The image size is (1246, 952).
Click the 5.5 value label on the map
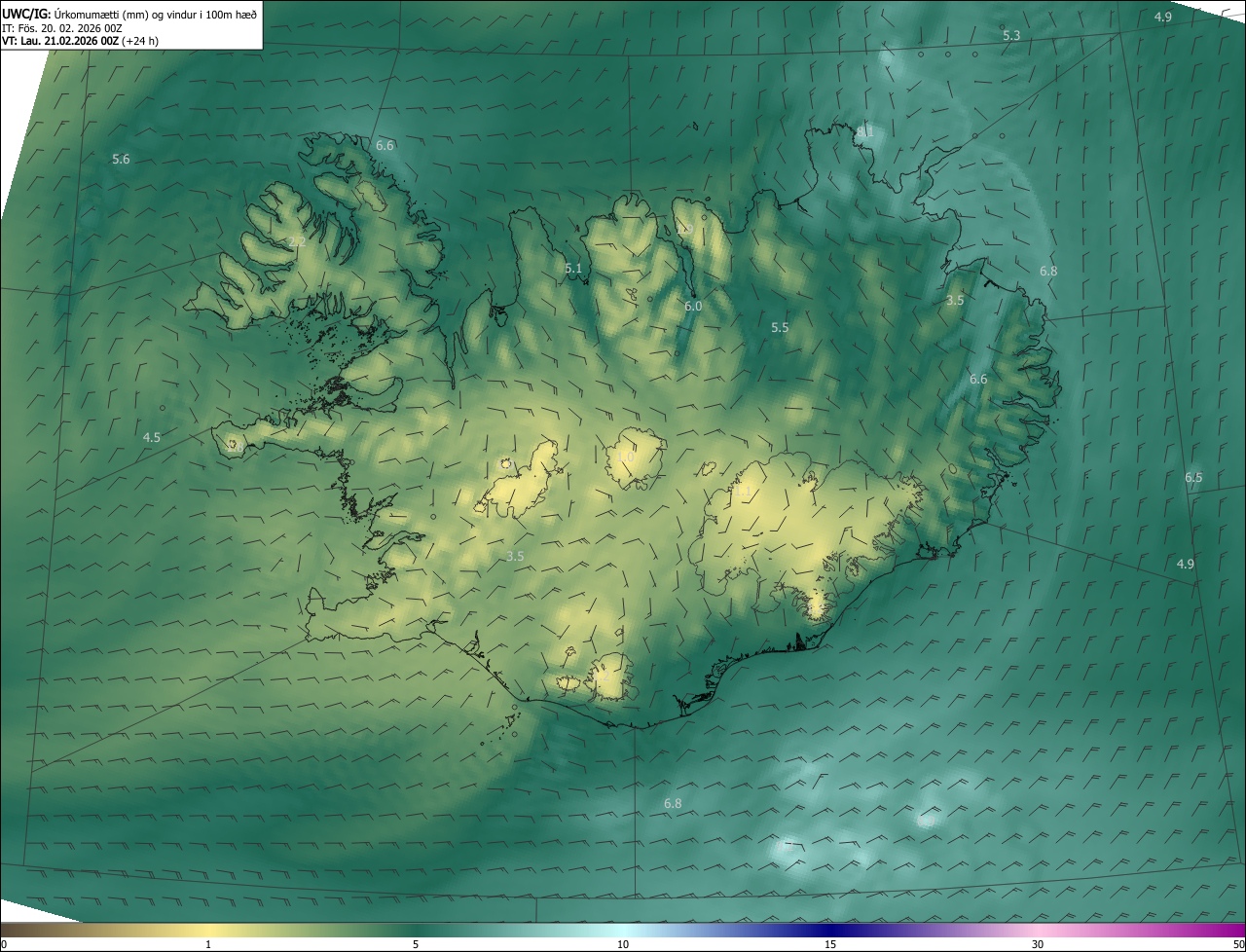[780, 328]
